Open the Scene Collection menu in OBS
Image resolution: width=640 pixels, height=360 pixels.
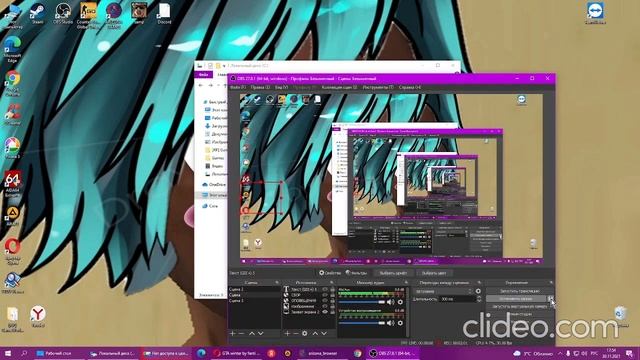pos(339,87)
